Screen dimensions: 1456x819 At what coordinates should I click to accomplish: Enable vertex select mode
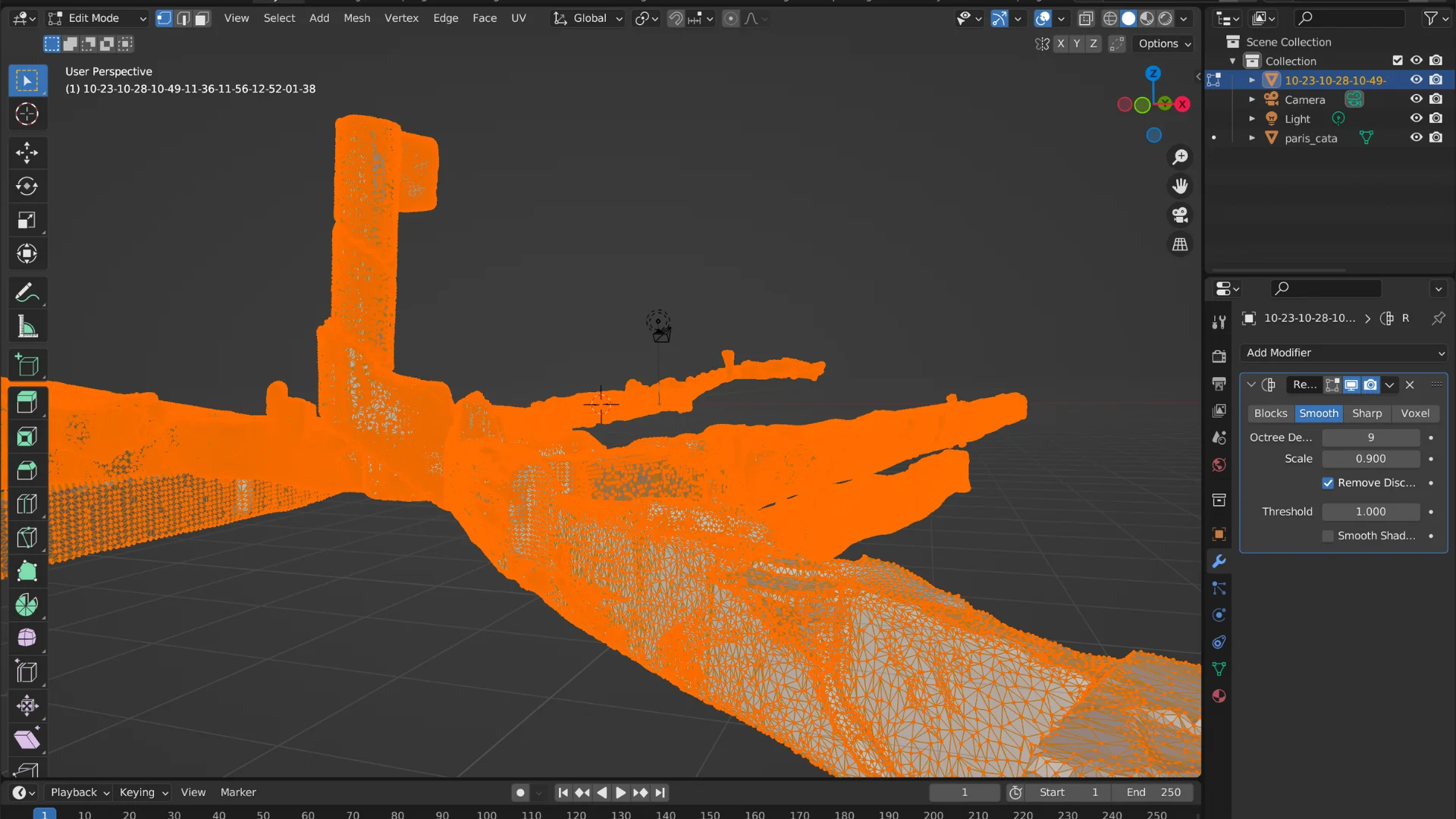coord(164,18)
